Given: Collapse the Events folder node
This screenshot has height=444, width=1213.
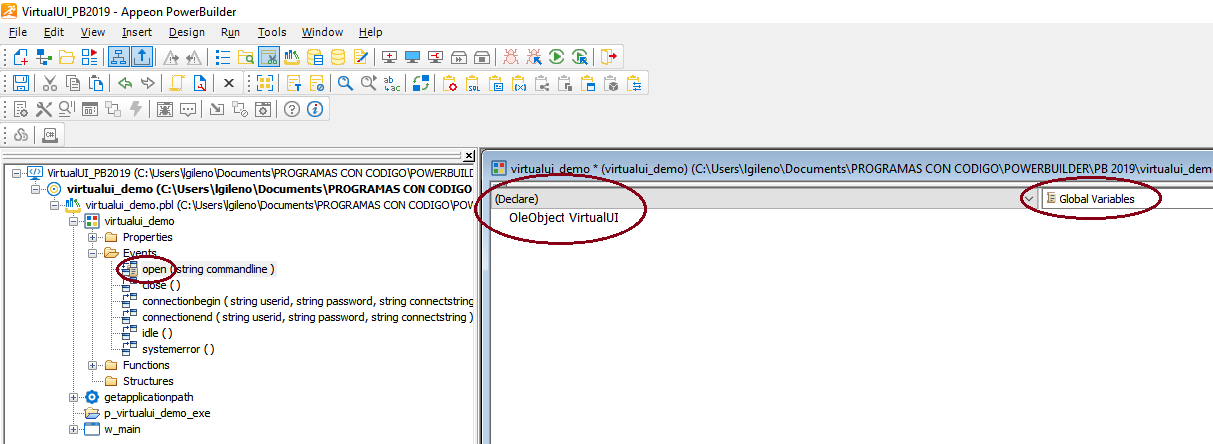Looking at the screenshot, I should pos(93,253).
